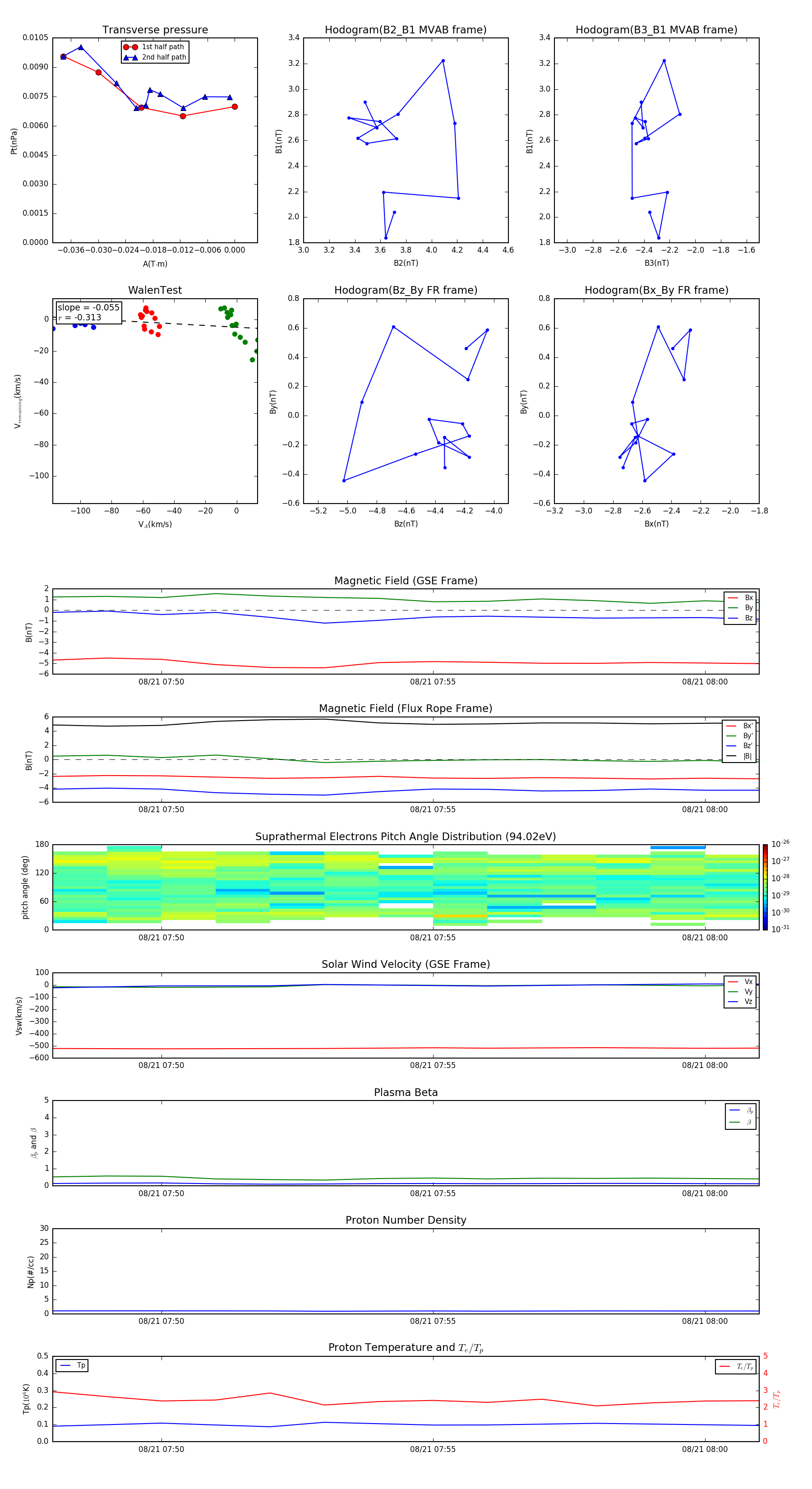The image size is (812, 1489).
Task: Click the Vx legend entry in Solar Wind Velocity plot
Action: [x=740, y=981]
